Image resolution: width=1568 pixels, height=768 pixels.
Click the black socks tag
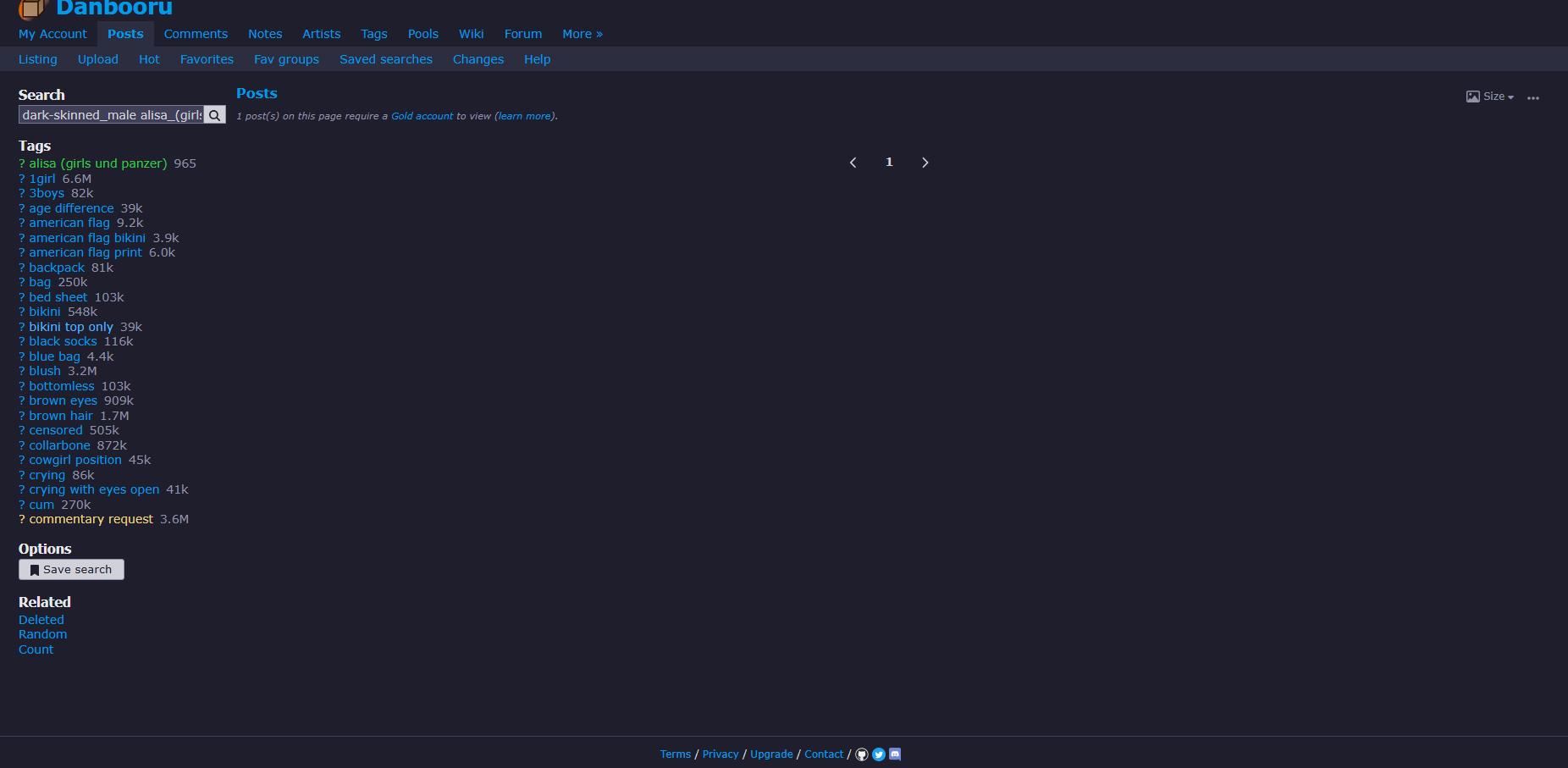pos(63,341)
